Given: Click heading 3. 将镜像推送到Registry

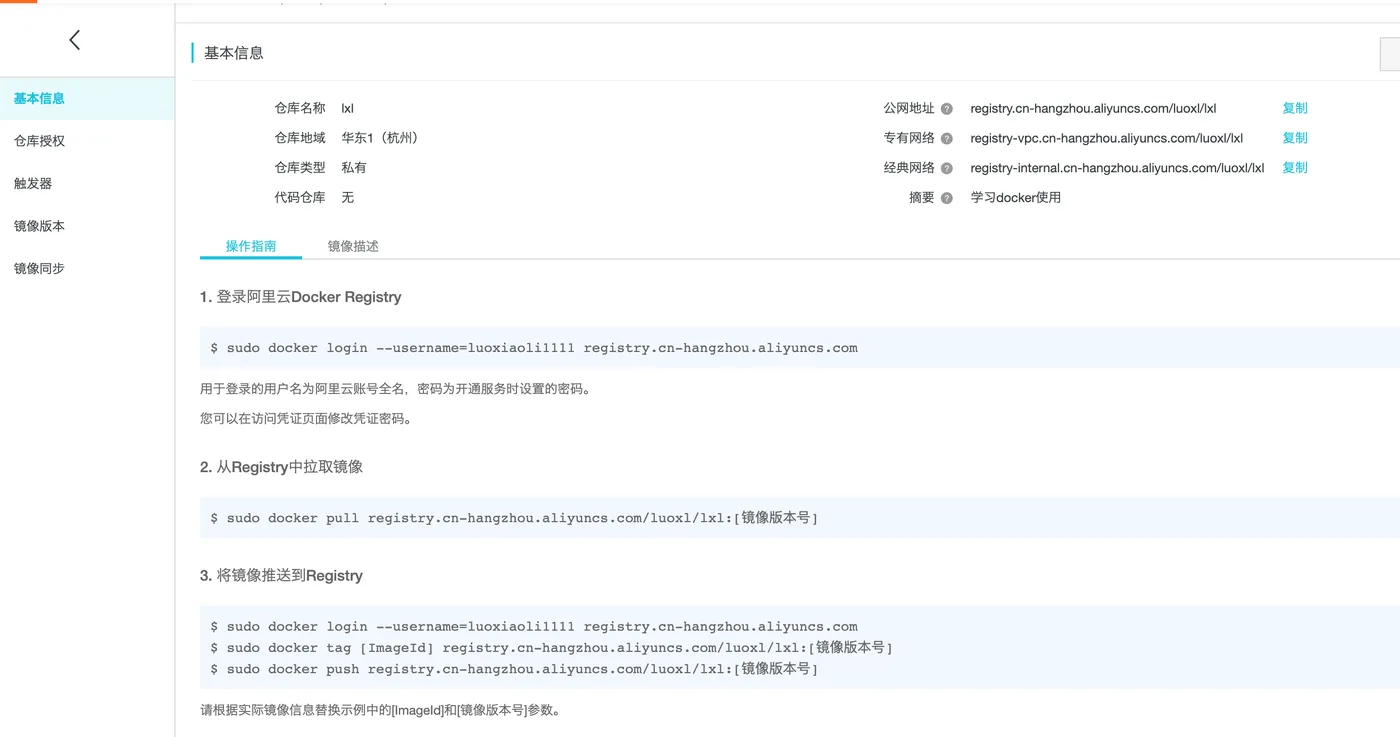Looking at the screenshot, I should point(281,576).
